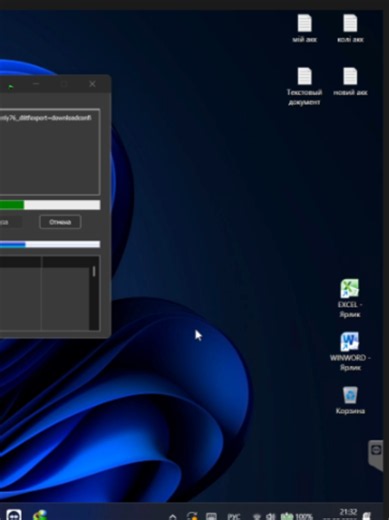
Task: Open the "колі акк" text file
Action: pyautogui.click(x=350, y=28)
